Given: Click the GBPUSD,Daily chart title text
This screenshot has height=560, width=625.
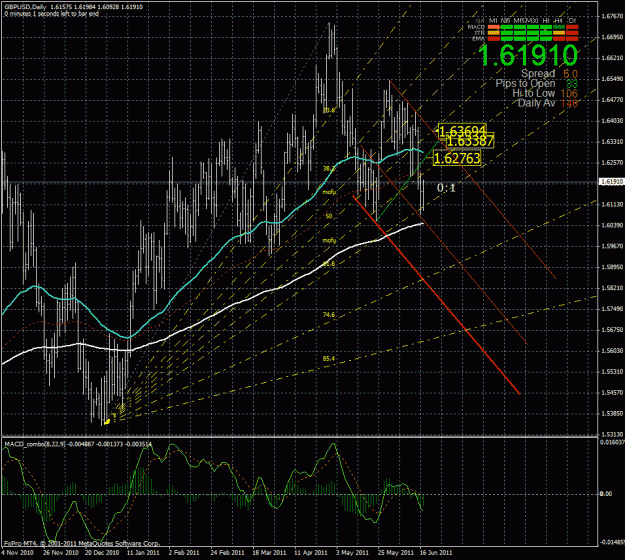Looking at the screenshot, I should pyautogui.click(x=24, y=7).
